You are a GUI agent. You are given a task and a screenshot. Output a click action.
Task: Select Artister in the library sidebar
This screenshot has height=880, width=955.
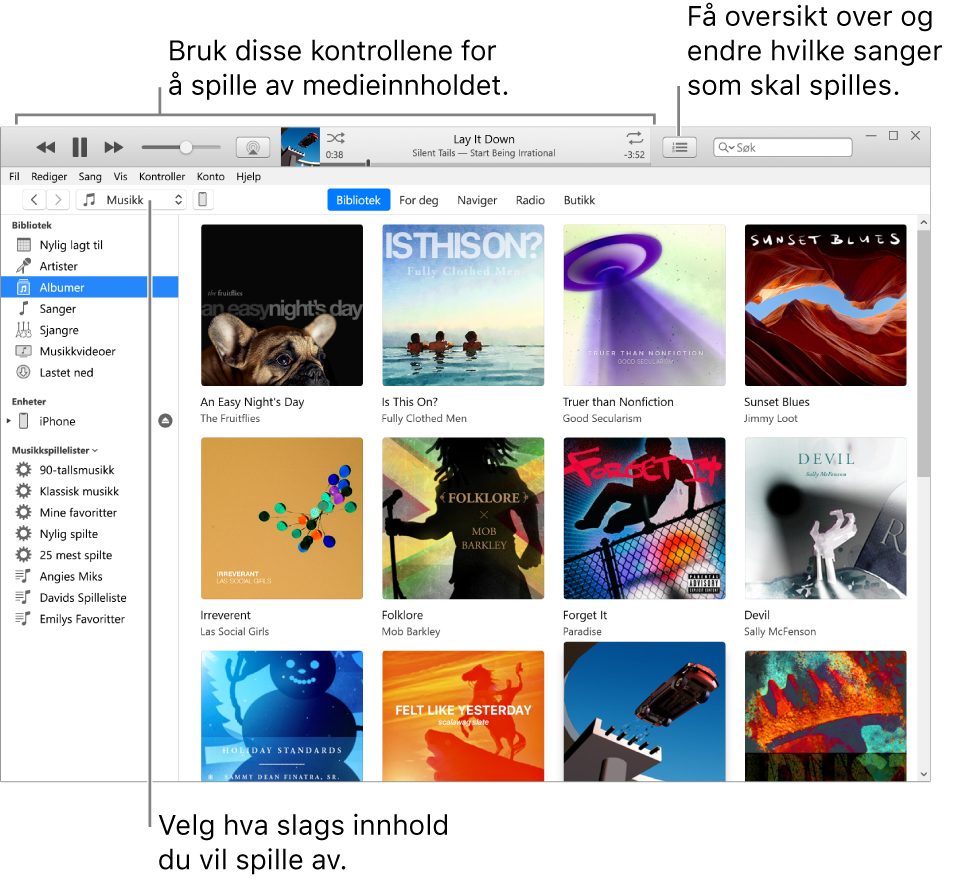point(90,266)
